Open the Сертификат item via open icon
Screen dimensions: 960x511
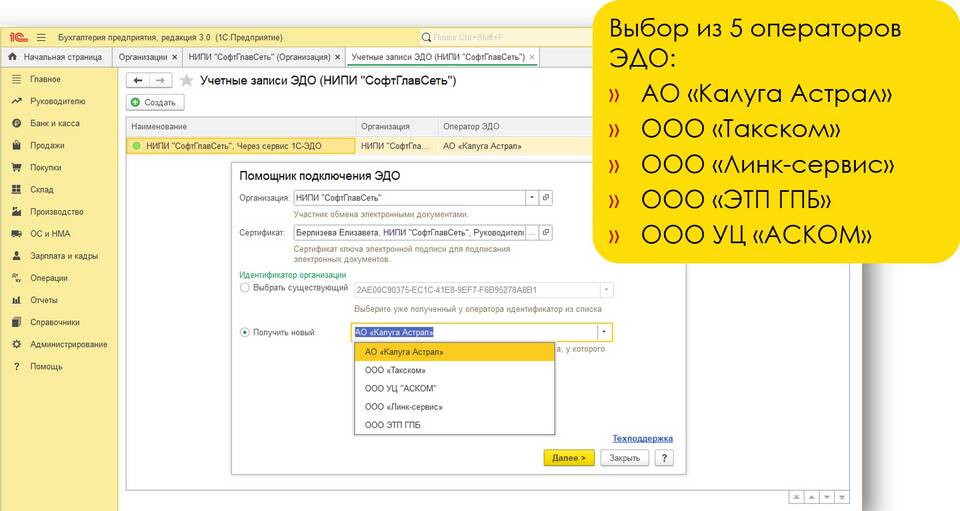click(x=546, y=233)
